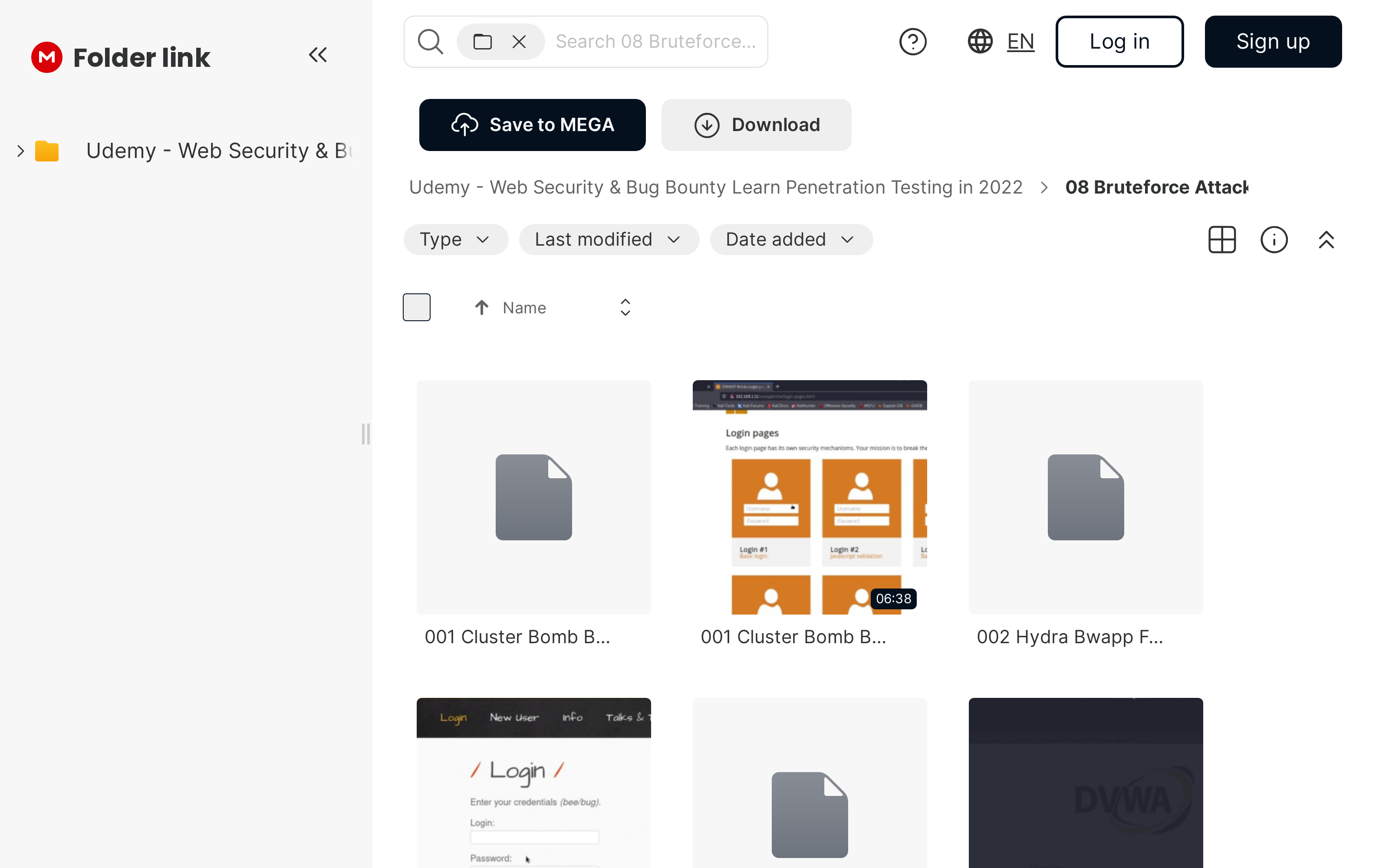
Task: Open the 002 Hydra Bwapp file thumbnail
Action: point(1085,497)
